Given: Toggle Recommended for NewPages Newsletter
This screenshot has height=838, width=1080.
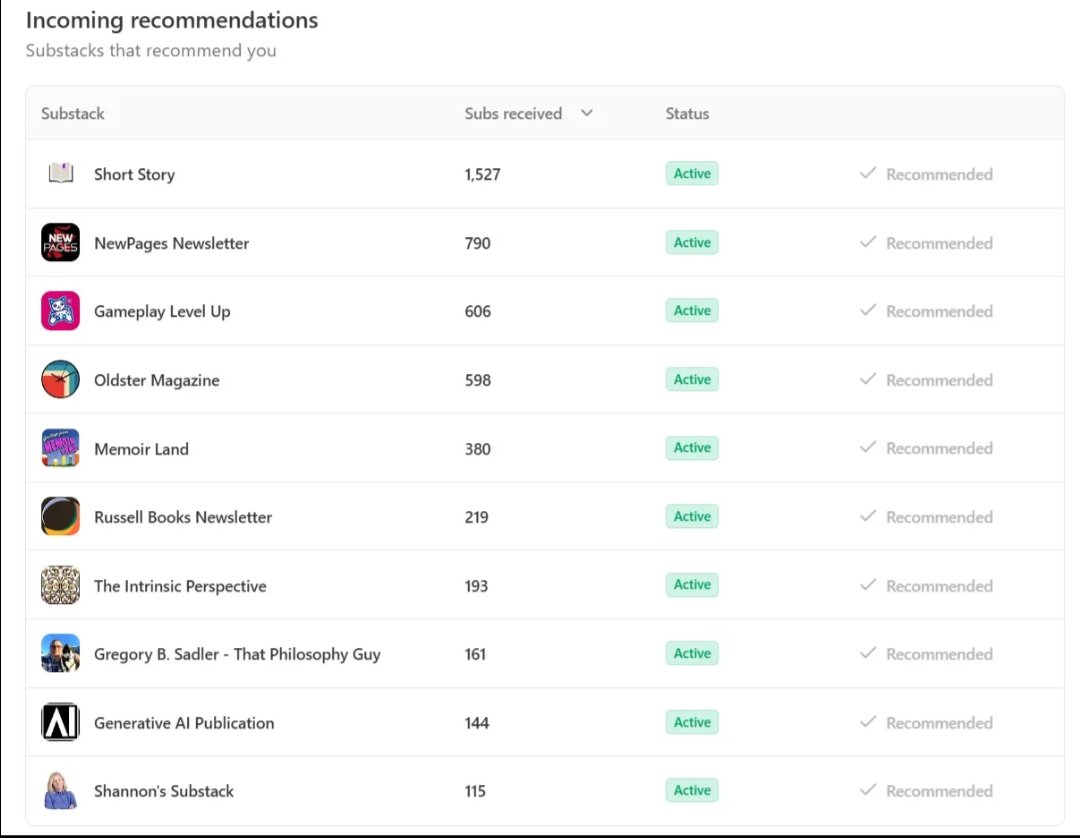Looking at the screenshot, I should (926, 243).
